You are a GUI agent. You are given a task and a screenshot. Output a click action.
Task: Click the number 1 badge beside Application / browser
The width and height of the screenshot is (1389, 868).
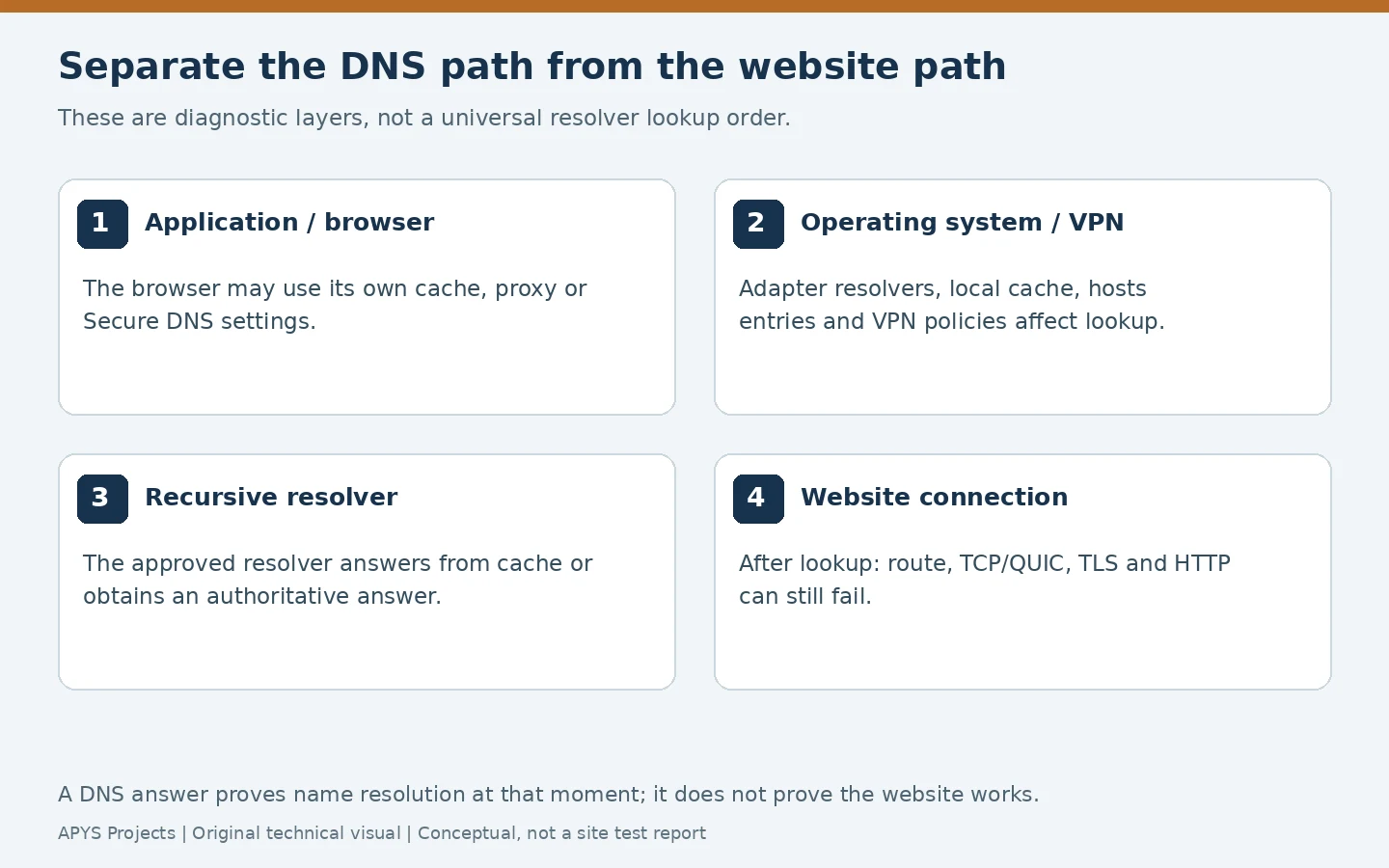point(102,224)
